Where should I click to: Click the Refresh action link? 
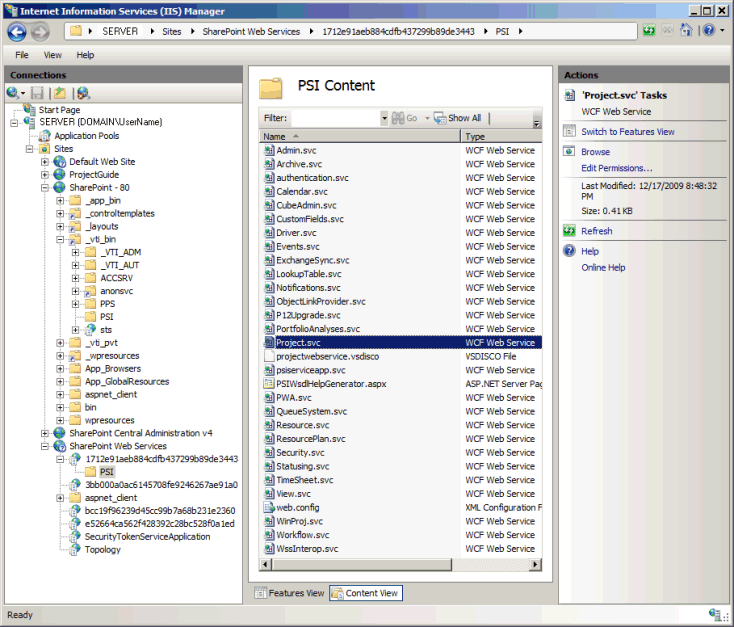[x=596, y=231]
